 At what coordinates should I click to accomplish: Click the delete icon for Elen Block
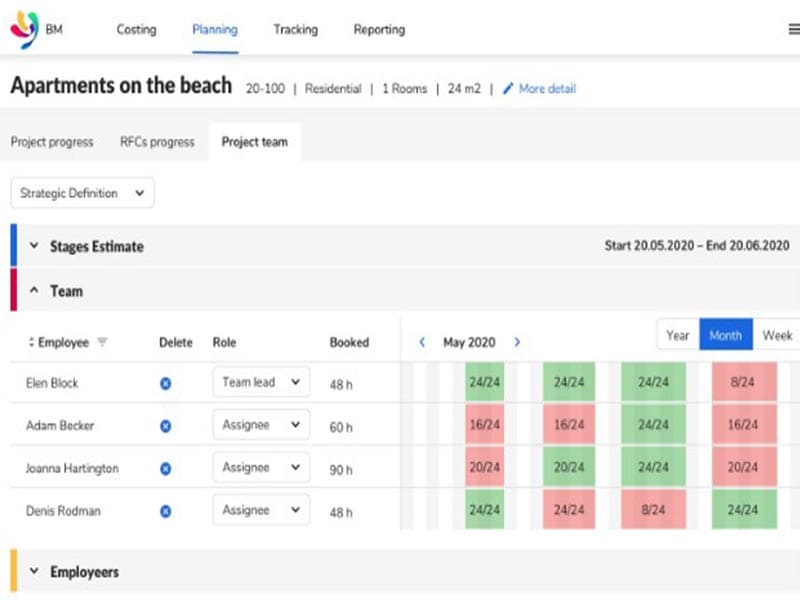coord(166,383)
